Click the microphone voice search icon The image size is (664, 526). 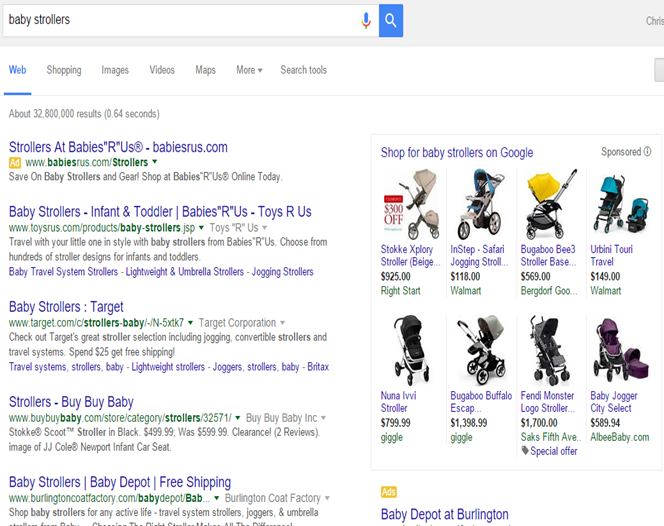[x=366, y=20]
